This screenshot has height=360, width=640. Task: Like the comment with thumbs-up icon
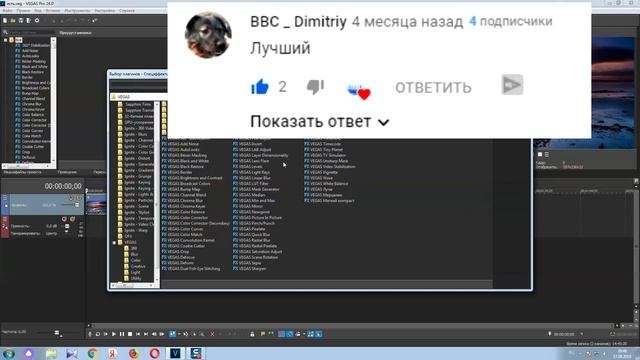click(260, 87)
